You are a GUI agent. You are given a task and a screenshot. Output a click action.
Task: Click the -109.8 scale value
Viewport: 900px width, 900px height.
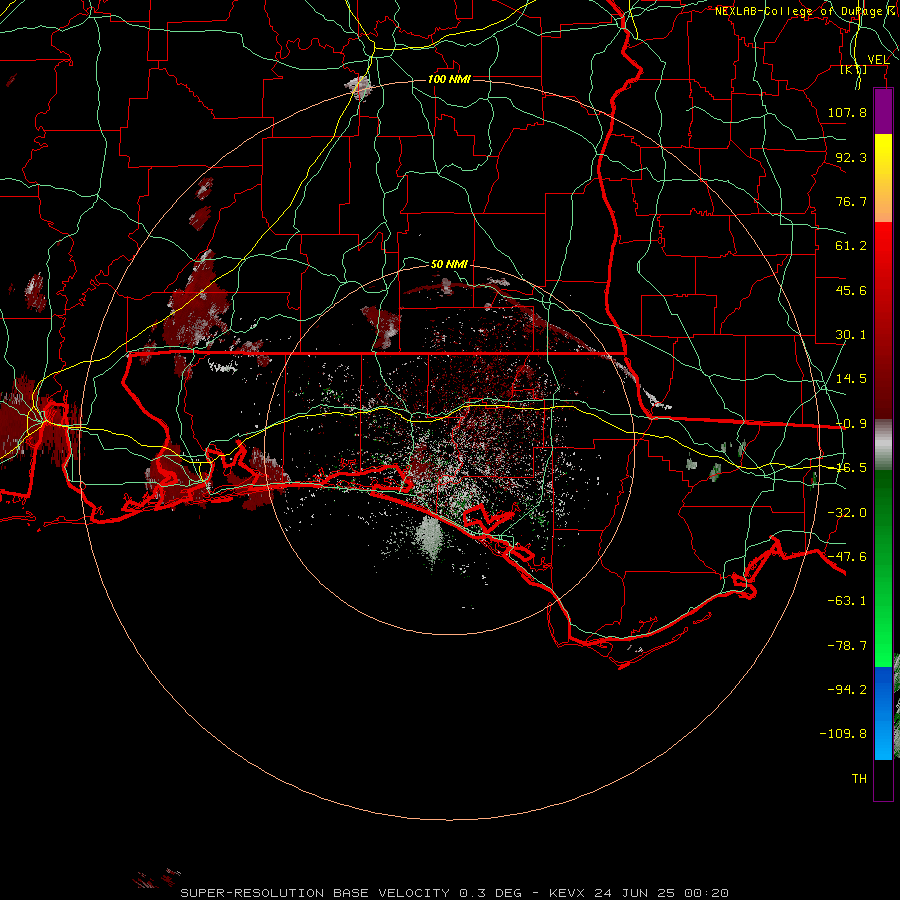(843, 734)
